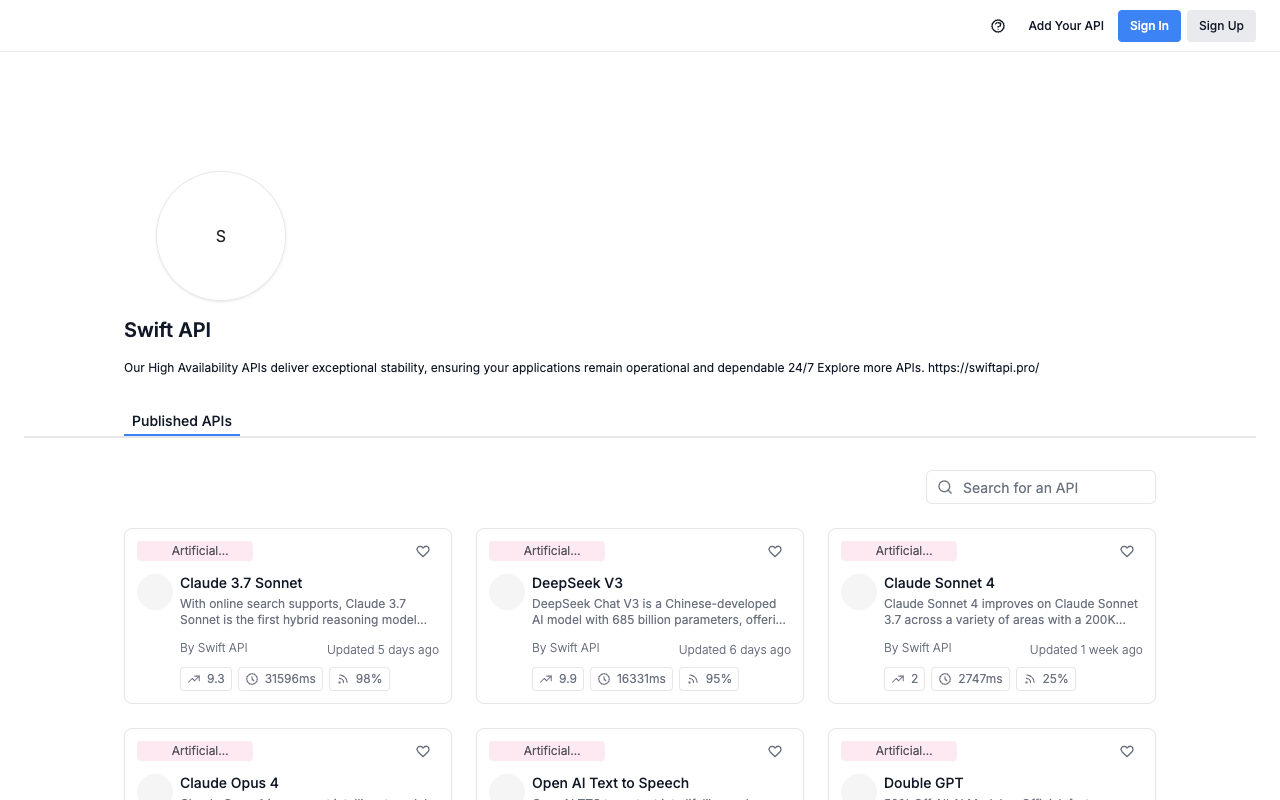Click By Swift API on Claude 3.7 Sonnet card
This screenshot has height=800, width=1280.
(214, 648)
